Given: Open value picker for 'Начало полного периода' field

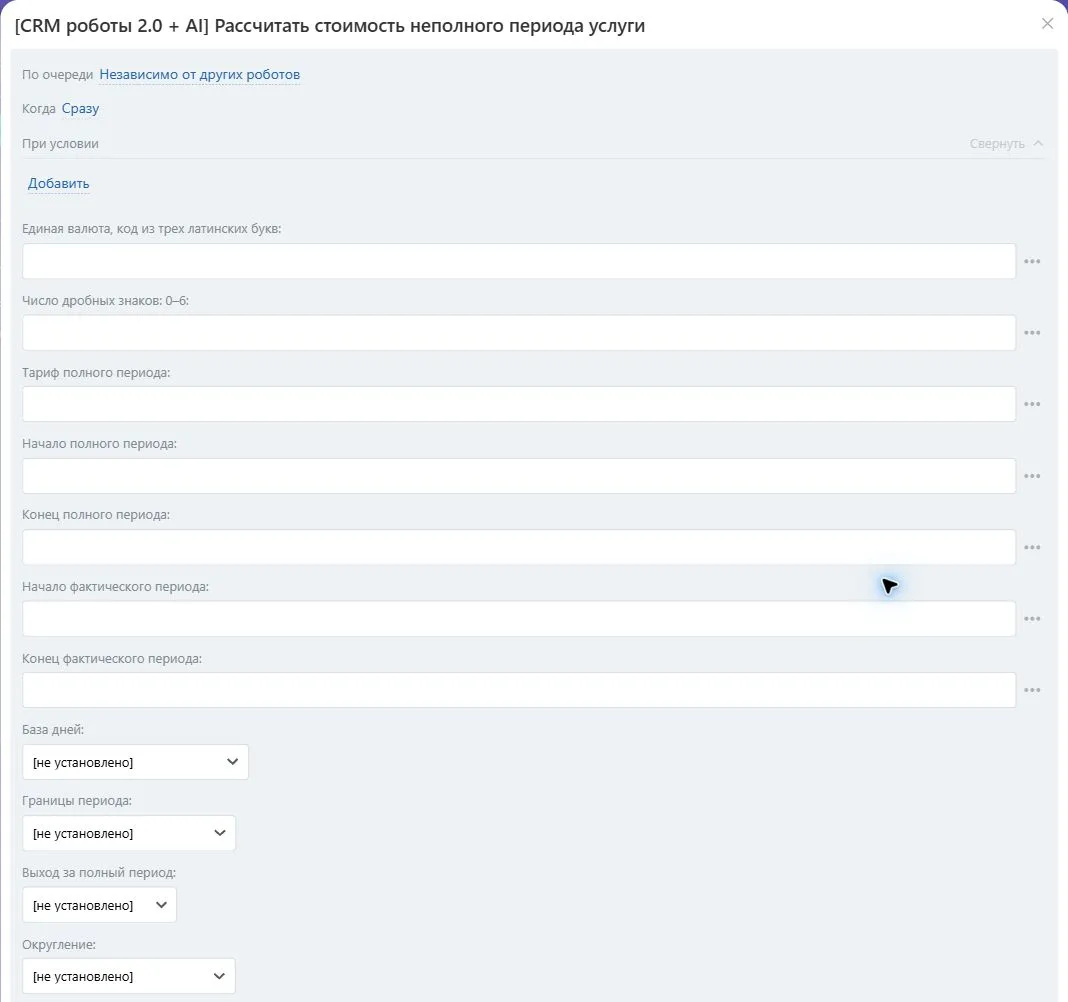Looking at the screenshot, I should coord(1032,476).
